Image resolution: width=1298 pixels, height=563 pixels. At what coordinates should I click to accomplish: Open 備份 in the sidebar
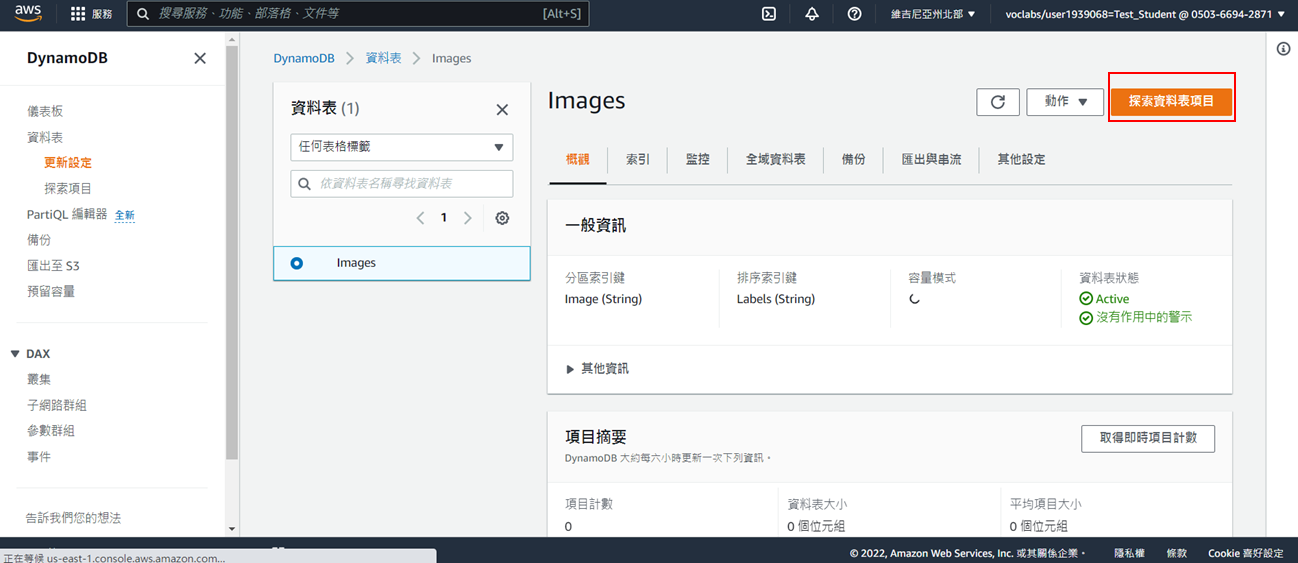pos(39,240)
